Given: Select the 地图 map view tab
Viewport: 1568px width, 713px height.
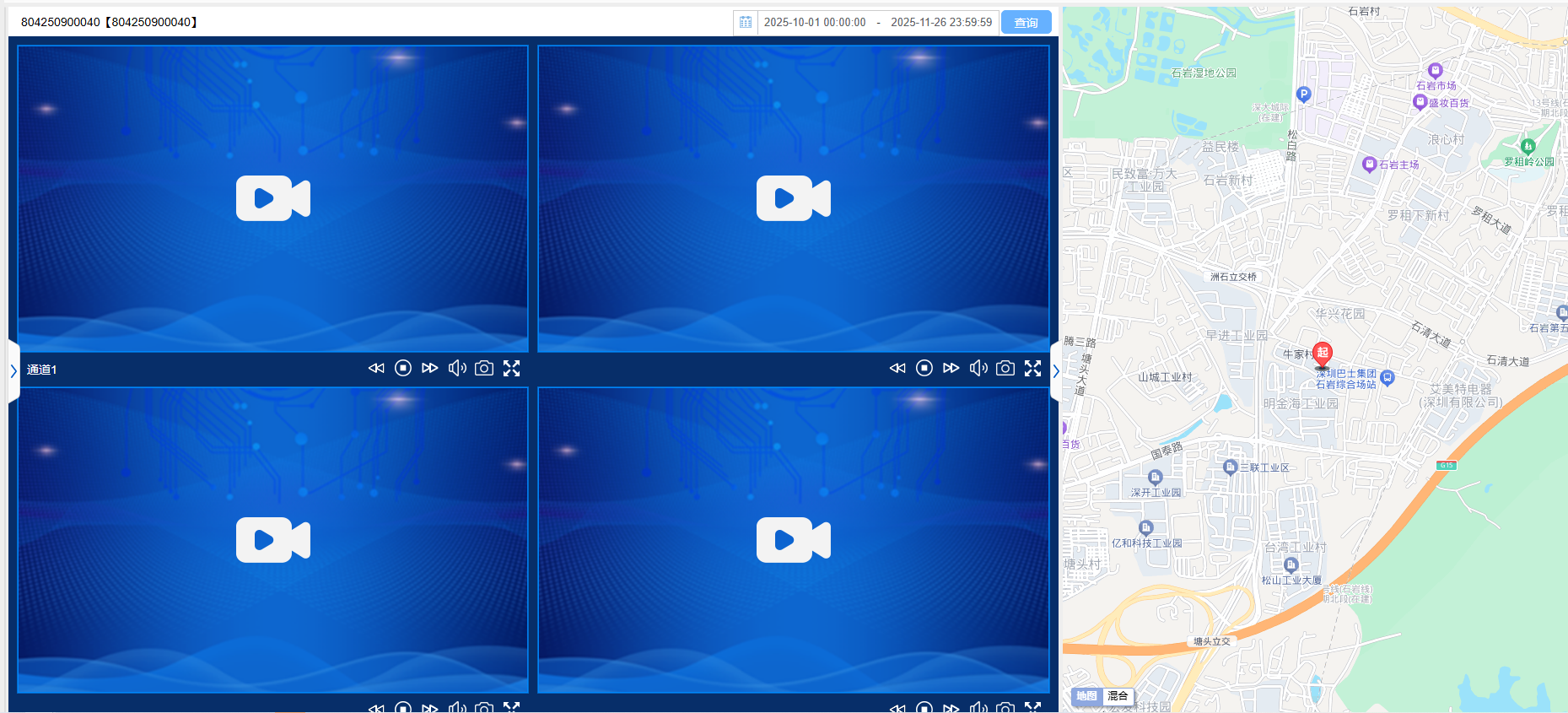Looking at the screenshot, I should 1086,696.
